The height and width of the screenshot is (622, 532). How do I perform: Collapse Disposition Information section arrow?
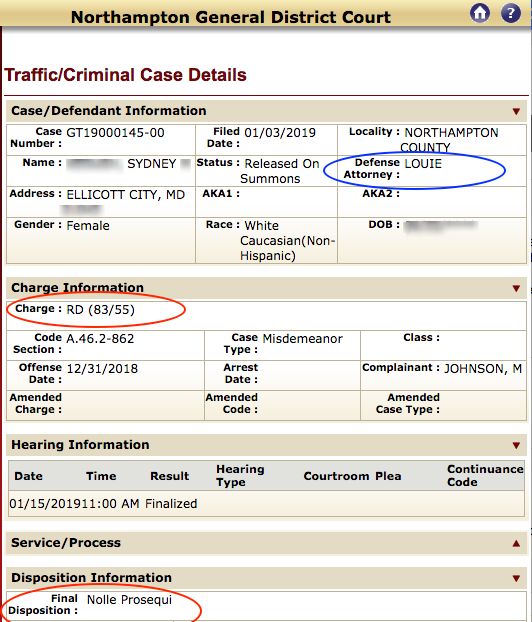point(516,578)
